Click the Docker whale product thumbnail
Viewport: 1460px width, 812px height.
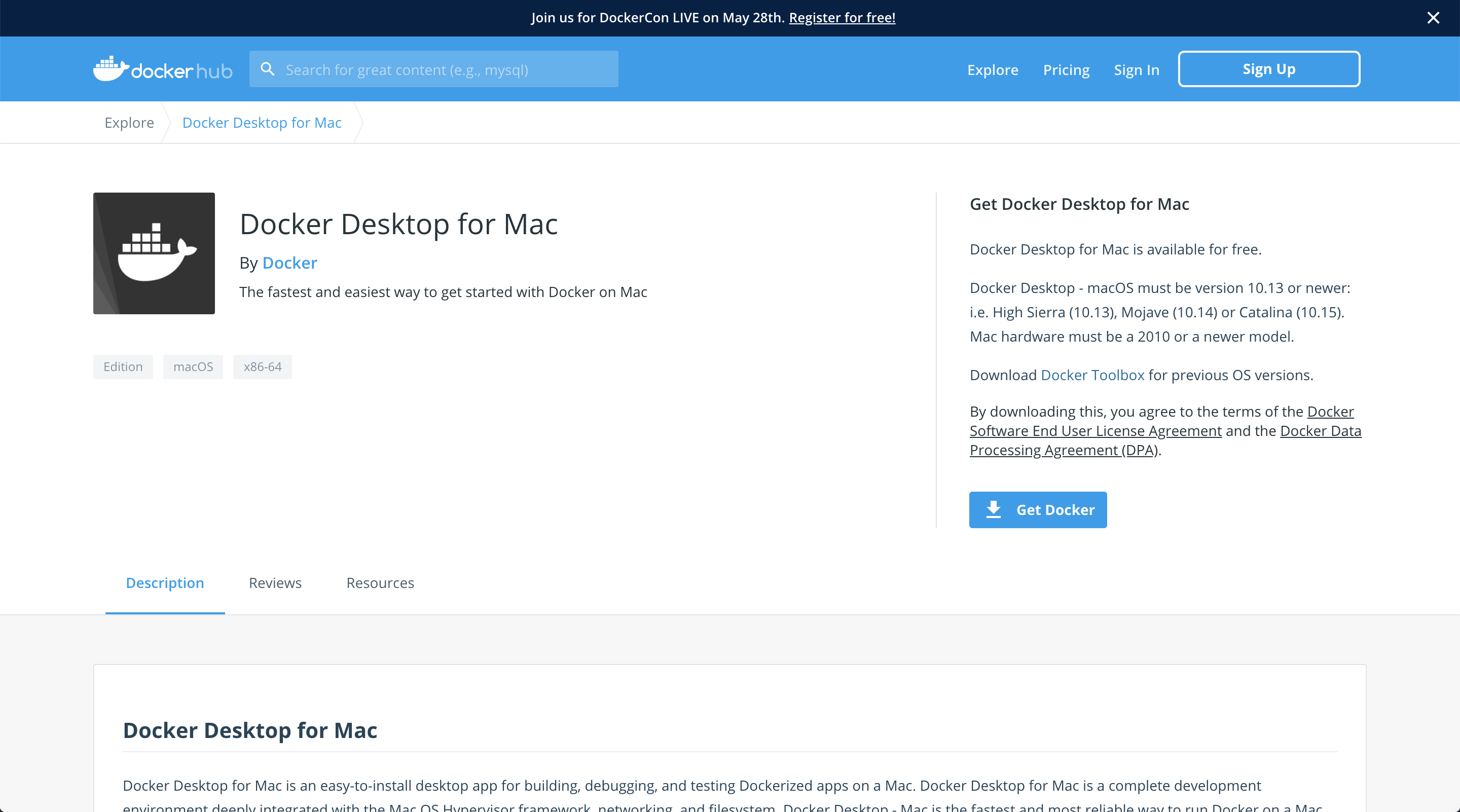pos(154,253)
